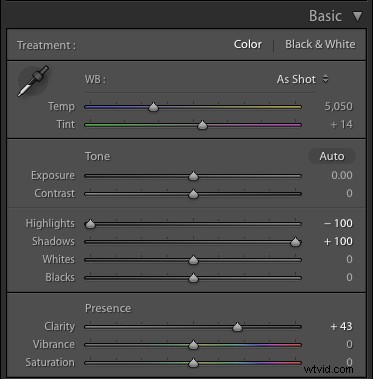Click the Clarity slider handle
This screenshot has height=379, width=373.
click(x=237, y=327)
